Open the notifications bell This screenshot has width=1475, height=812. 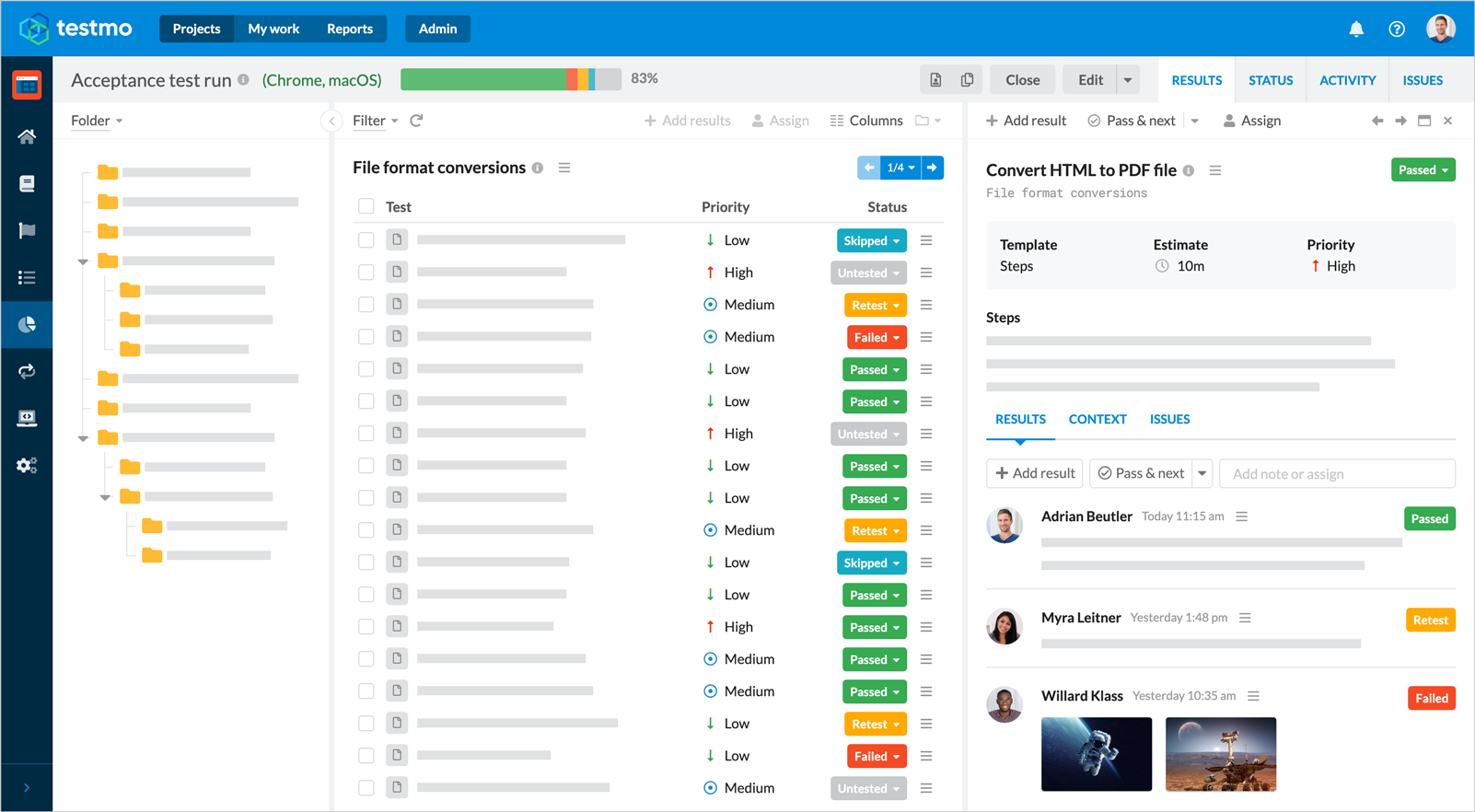[1356, 29]
